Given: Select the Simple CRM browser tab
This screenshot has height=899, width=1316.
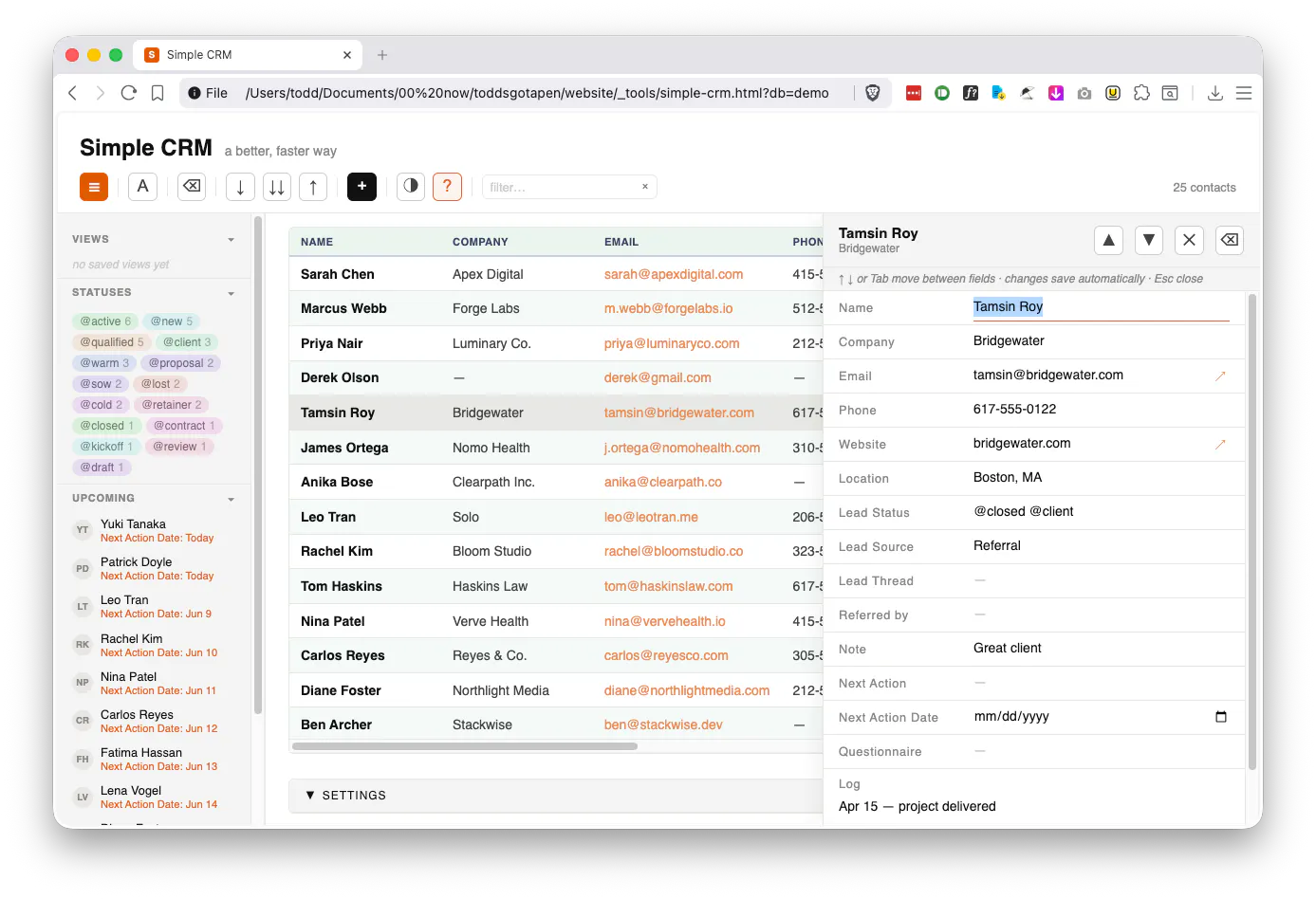Looking at the screenshot, I should 247,55.
